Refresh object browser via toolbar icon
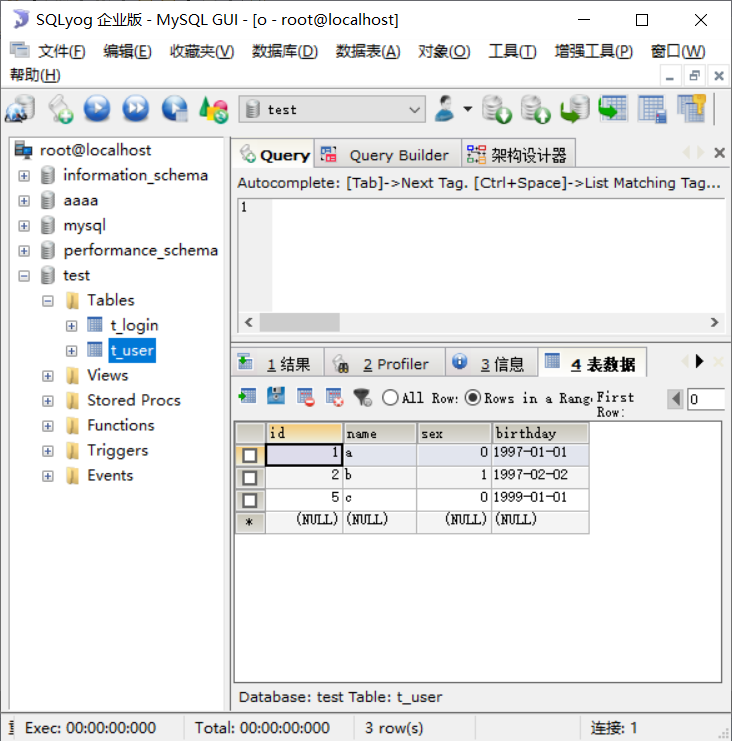This screenshot has height=741, width=732. click(x=214, y=110)
